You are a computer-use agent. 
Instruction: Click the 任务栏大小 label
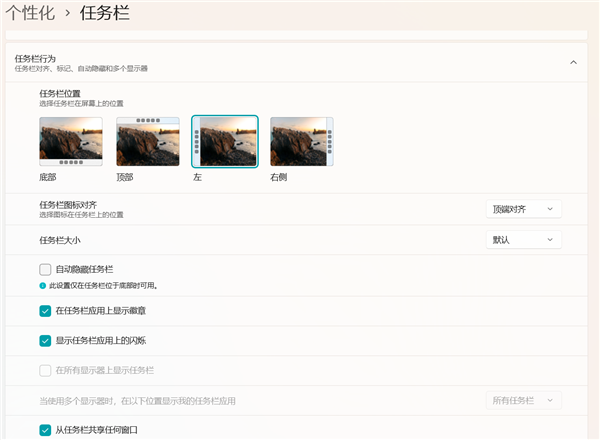click(60, 240)
